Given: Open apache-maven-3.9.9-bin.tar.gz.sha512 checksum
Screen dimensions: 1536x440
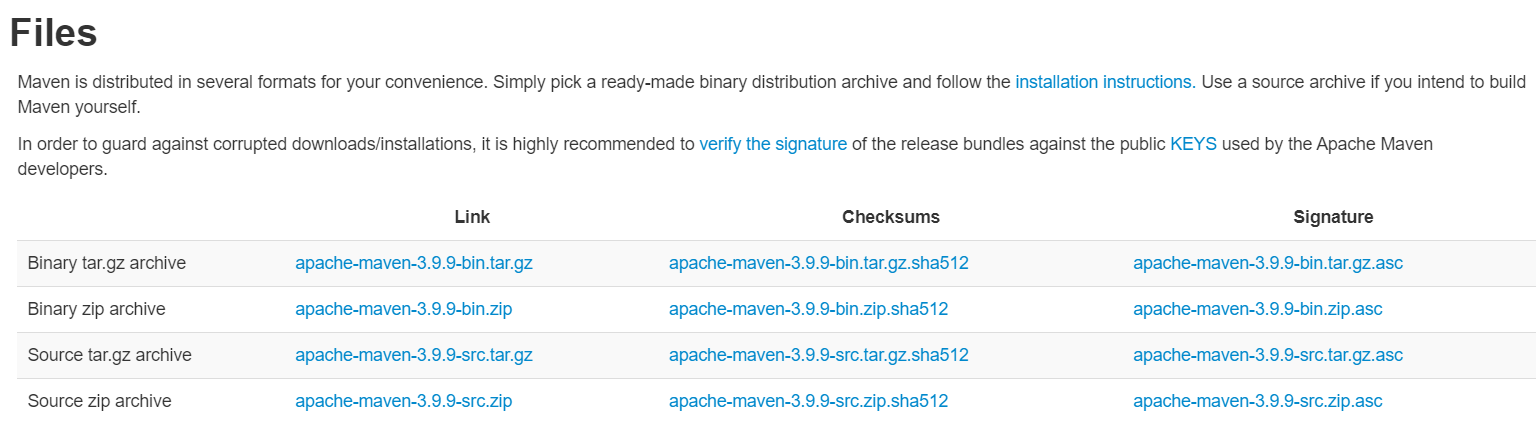Looking at the screenshot, I should point(818,264).
